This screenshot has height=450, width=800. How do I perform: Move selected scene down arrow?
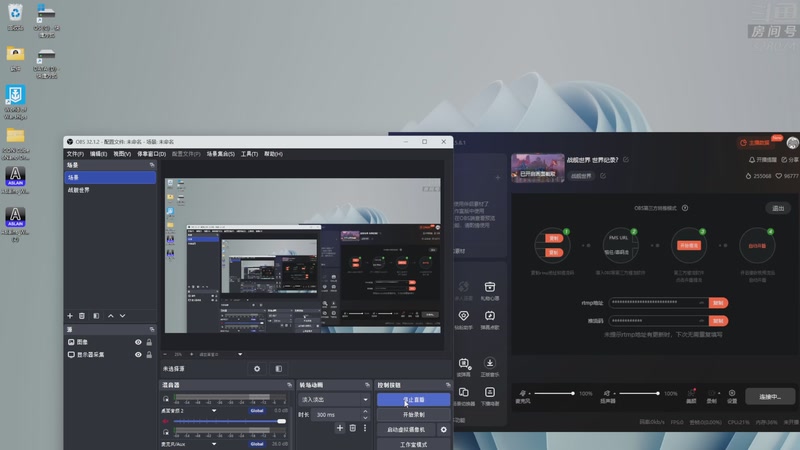coord(122,316)
